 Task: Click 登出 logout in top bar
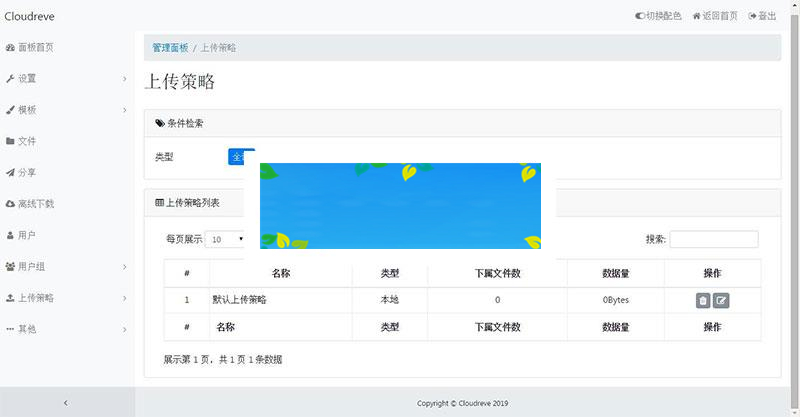(x=762, y=16)
